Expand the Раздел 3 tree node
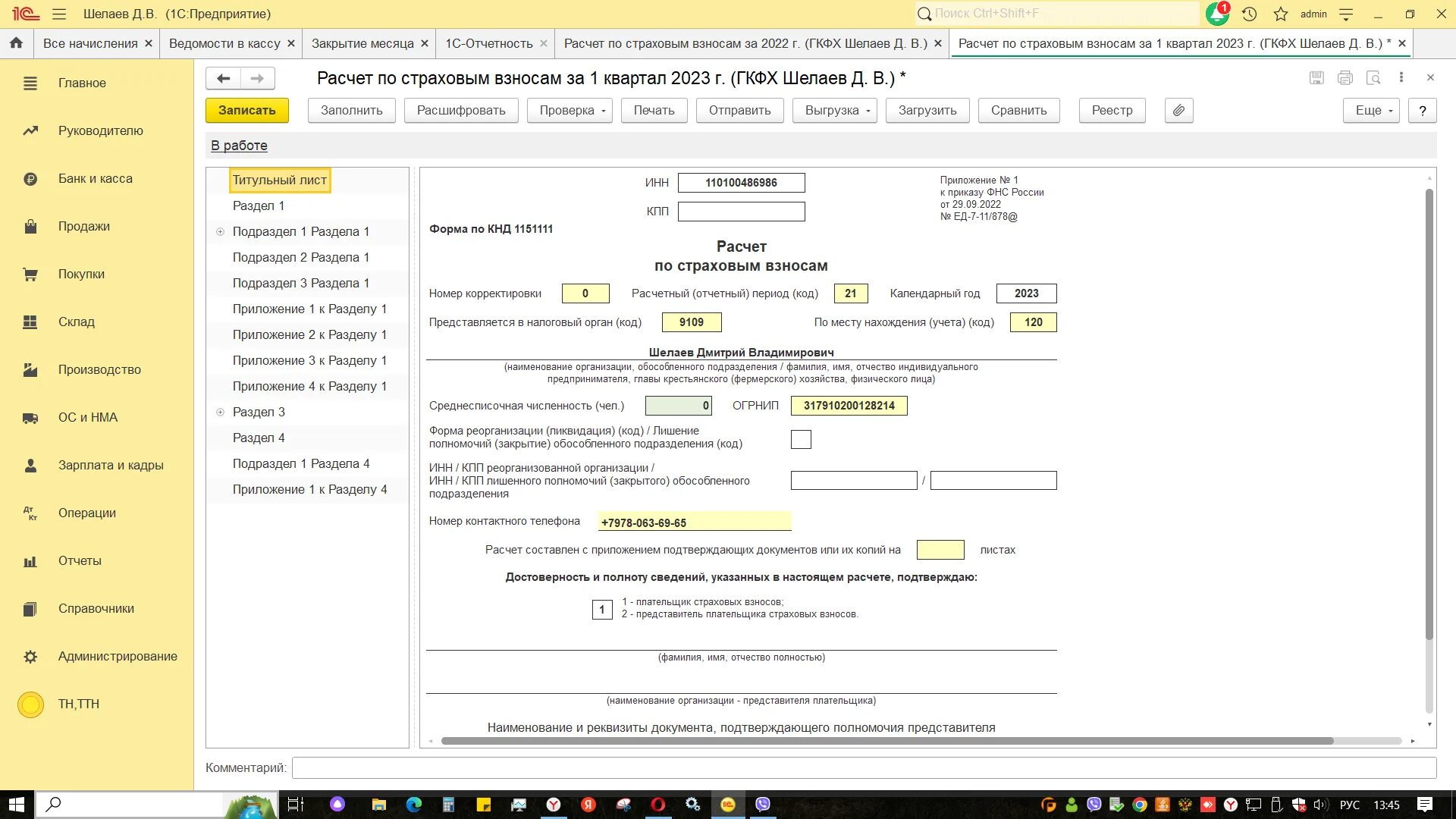Image resolution: width=1456 pixels, height=819 pixels. click(221, 413)
